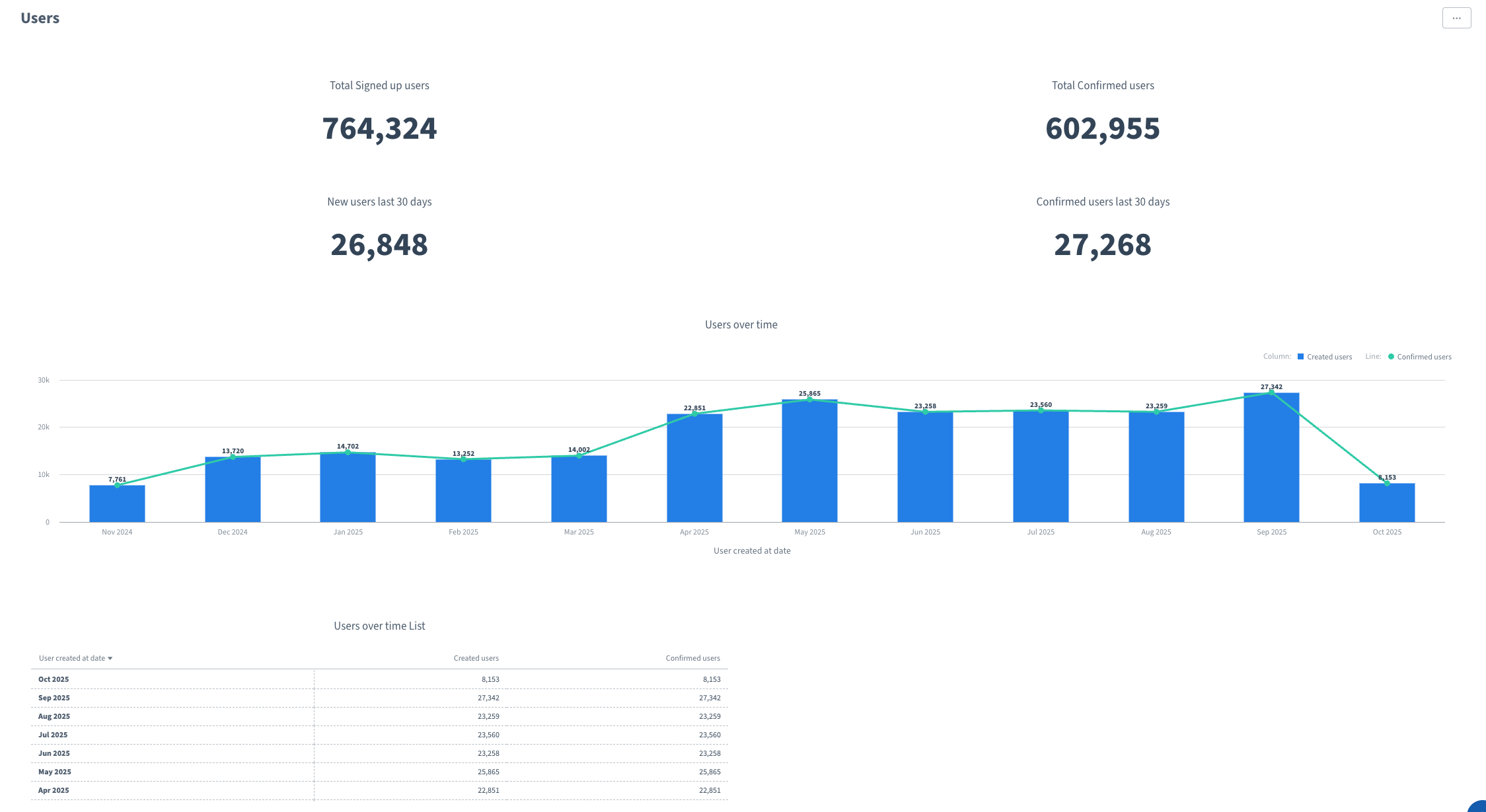
Task: Select the Nov 2024 chart bar
Action: (x=117, y=505)
